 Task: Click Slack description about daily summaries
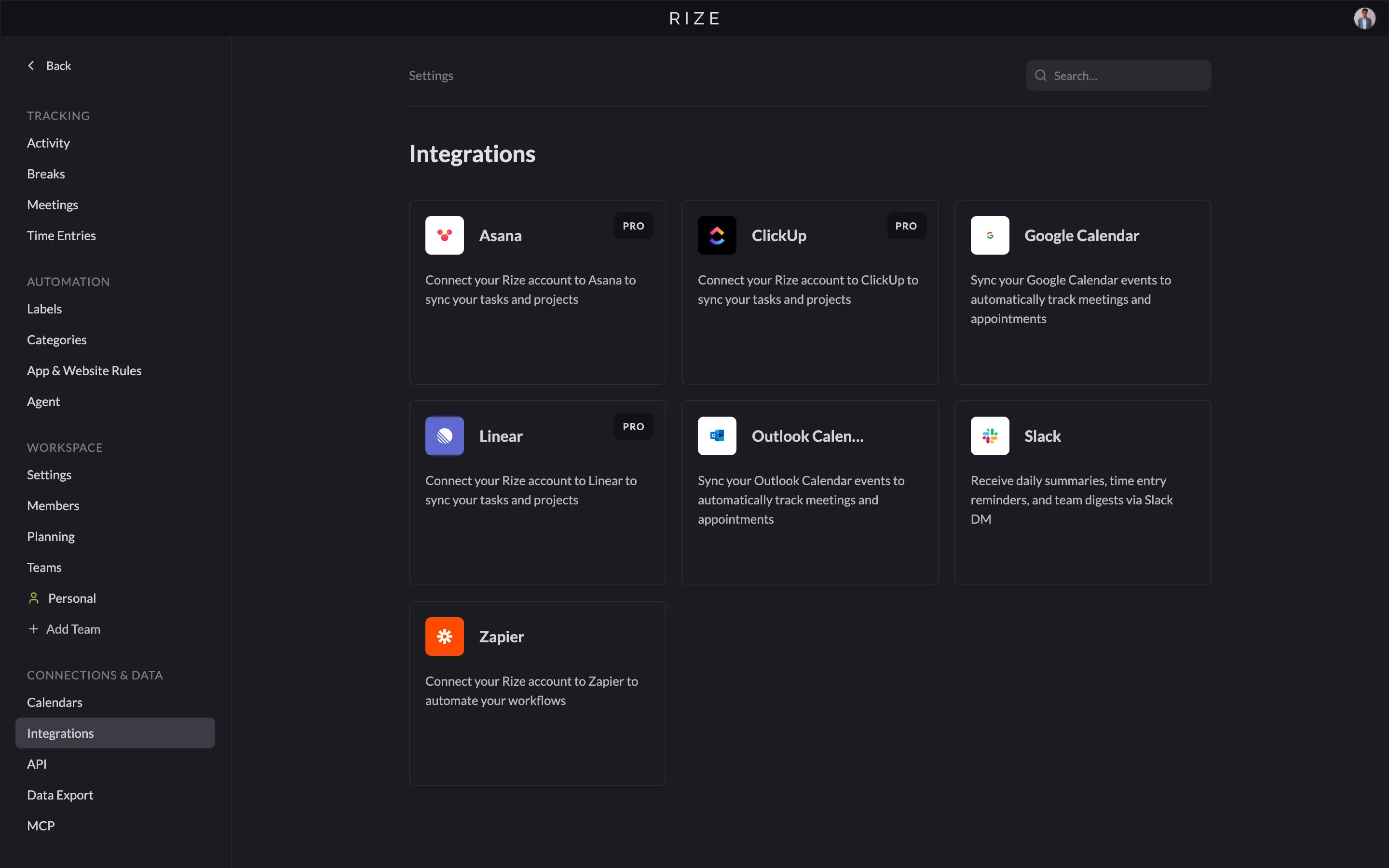click(x=1072, y=500)
